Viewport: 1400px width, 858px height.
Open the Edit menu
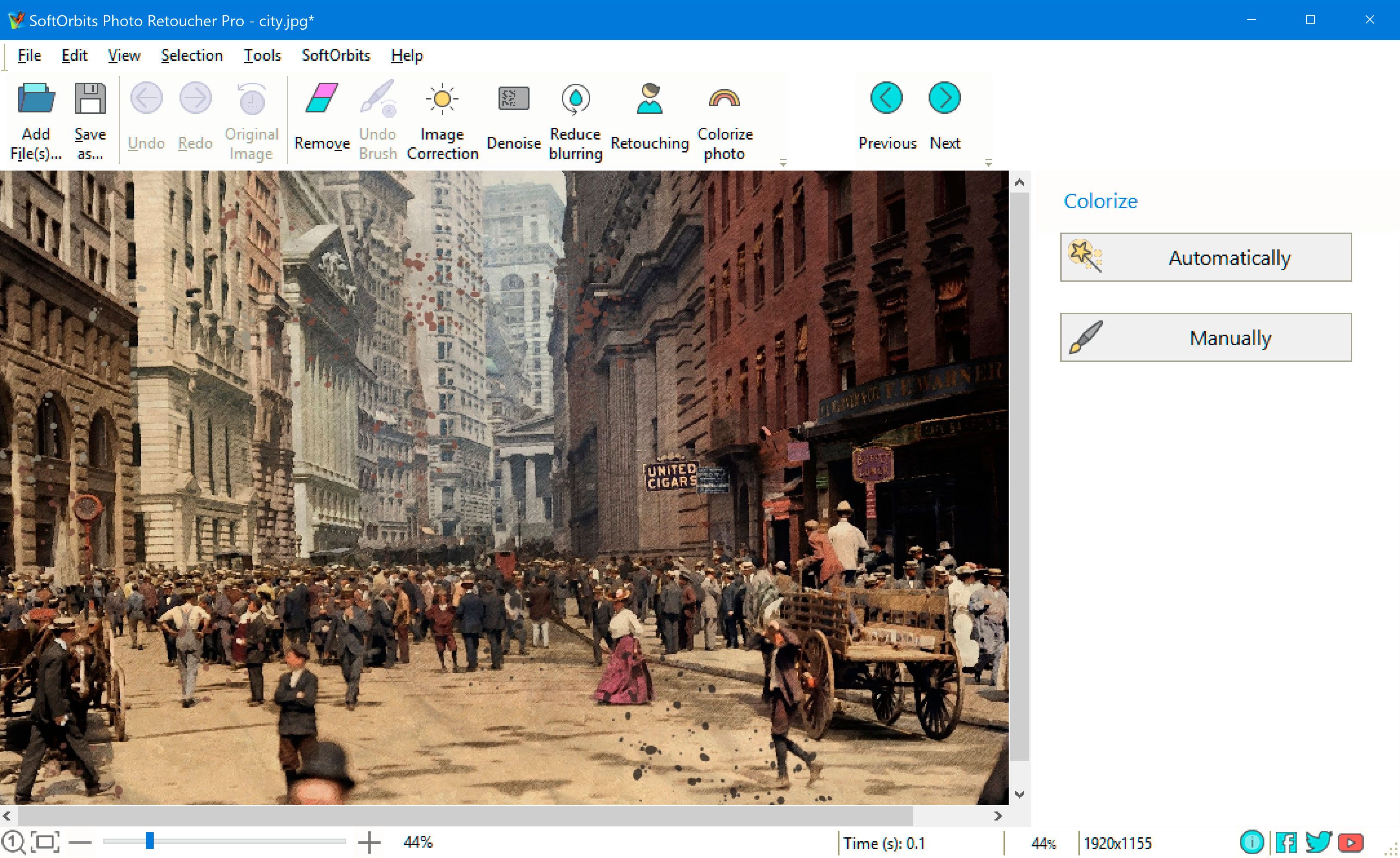(x=74, y=56)
